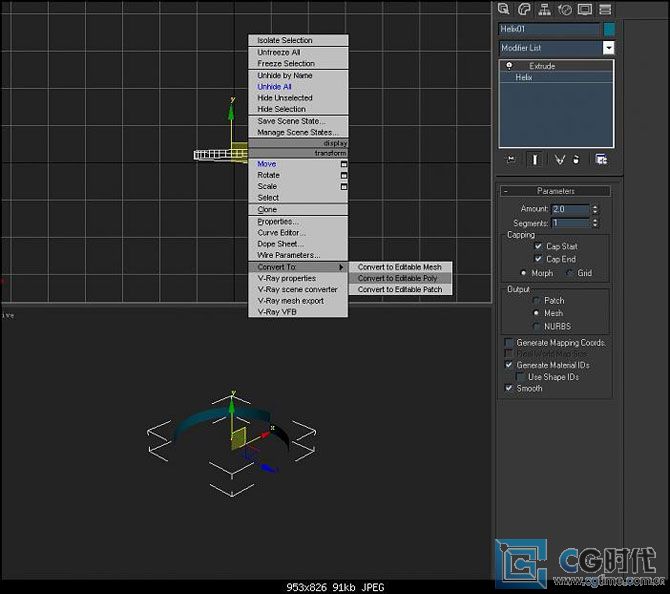
Task: Open the Utilities command panel tab
Action: 605,9
